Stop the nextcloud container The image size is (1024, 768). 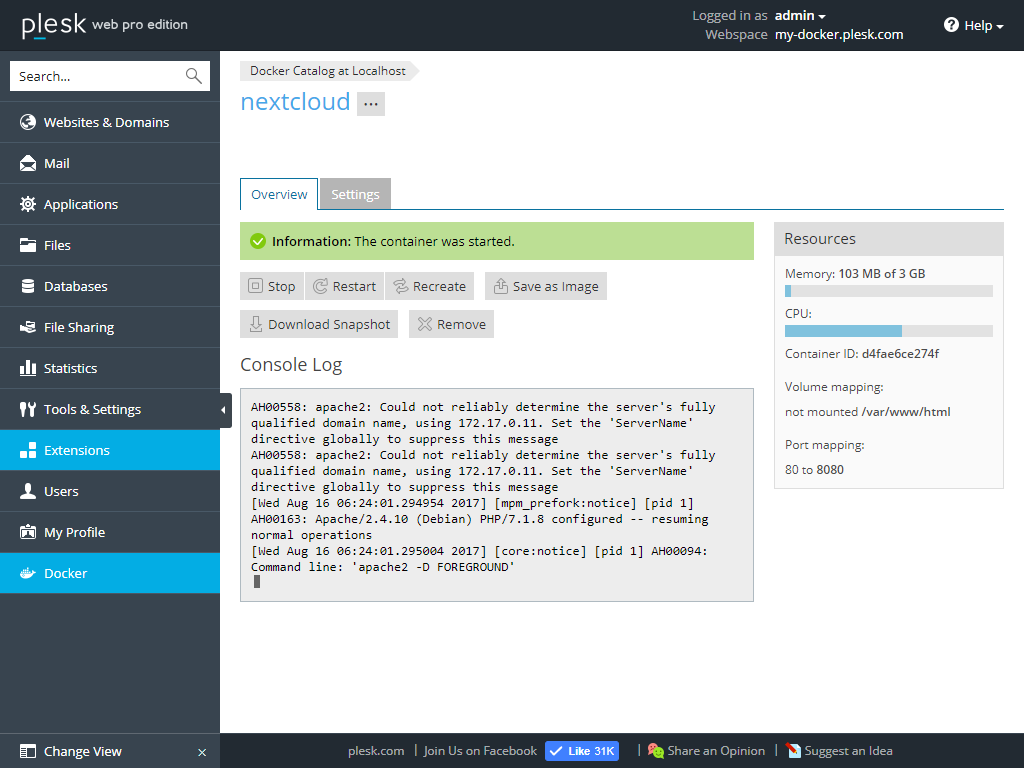point(272,286)
